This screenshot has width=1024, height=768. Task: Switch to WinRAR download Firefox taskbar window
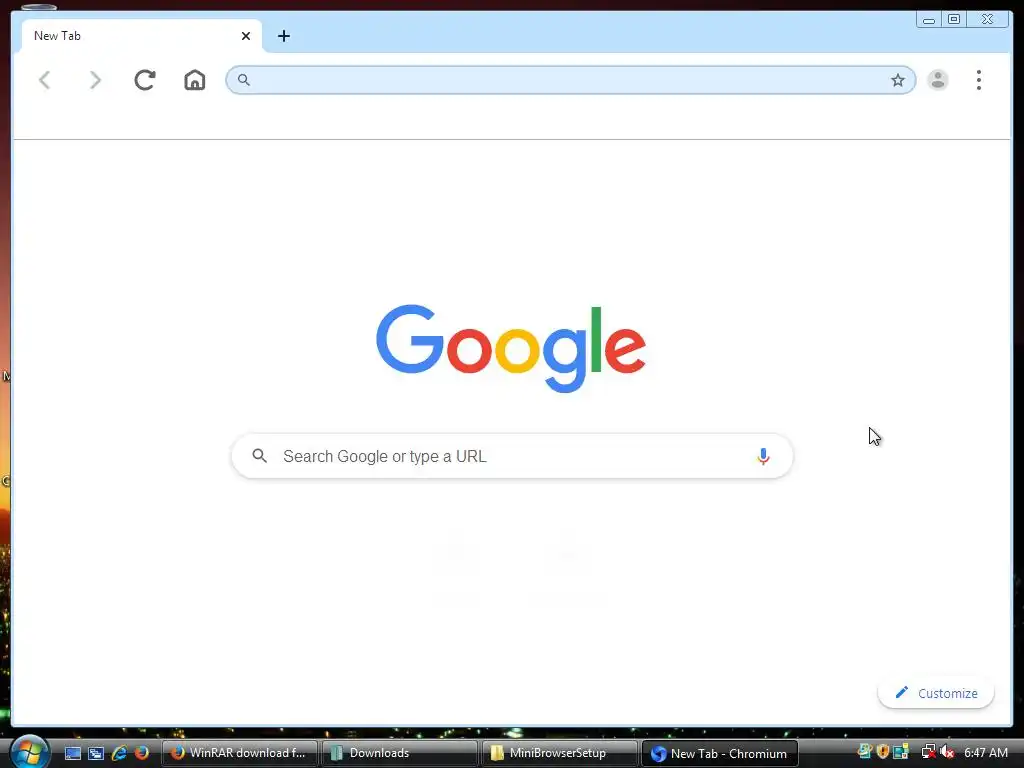coord(240,753)
